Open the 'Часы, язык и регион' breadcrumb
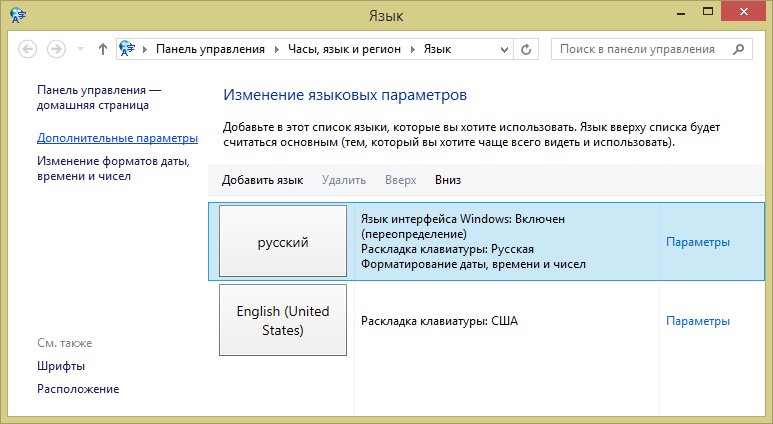The image size is (773, 424). pos(343,49)
